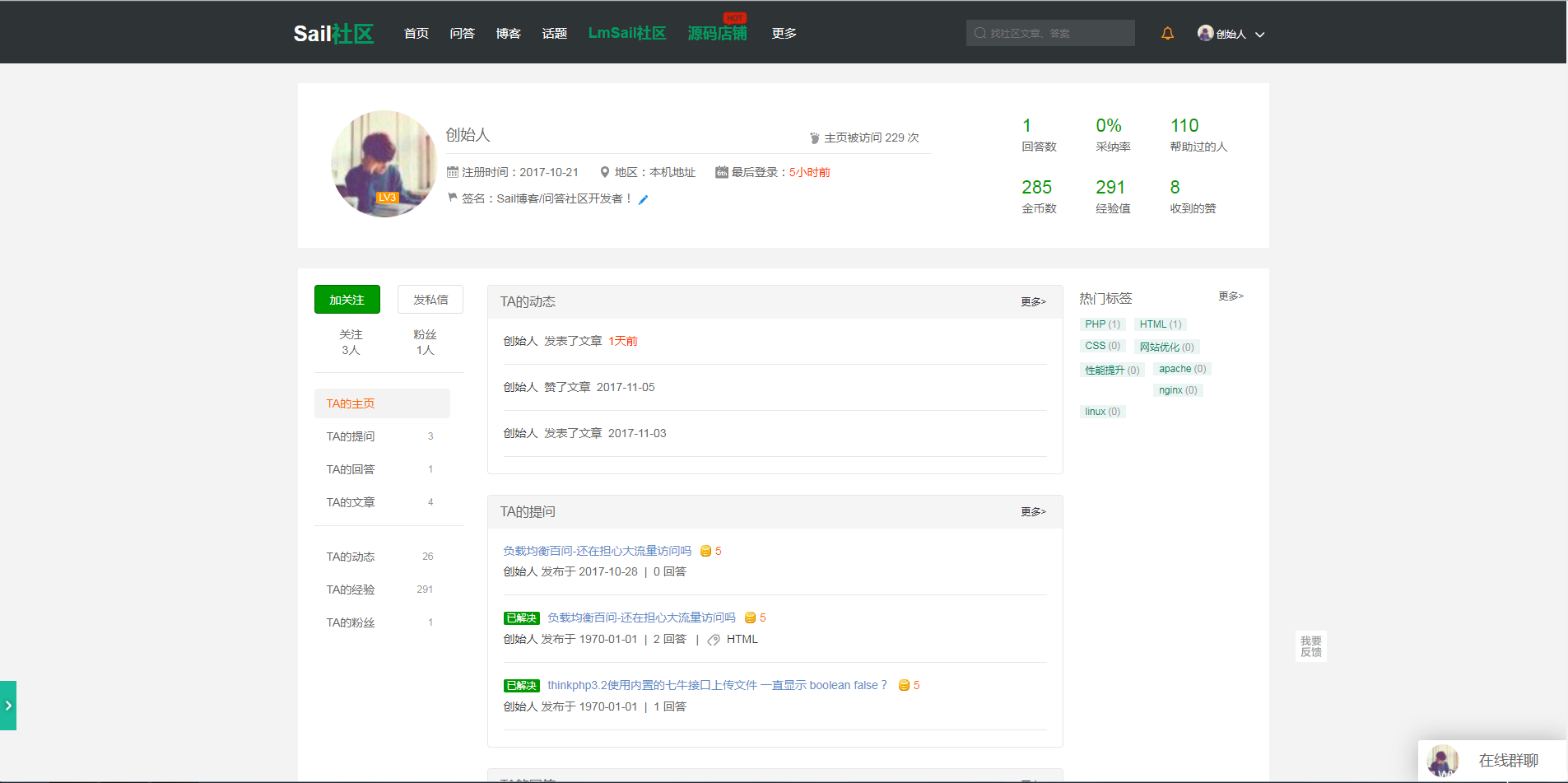Click activity row 发表了文章 2017-11-03
The width and height of the screenshot is (1568, 783).
[775, 433]
